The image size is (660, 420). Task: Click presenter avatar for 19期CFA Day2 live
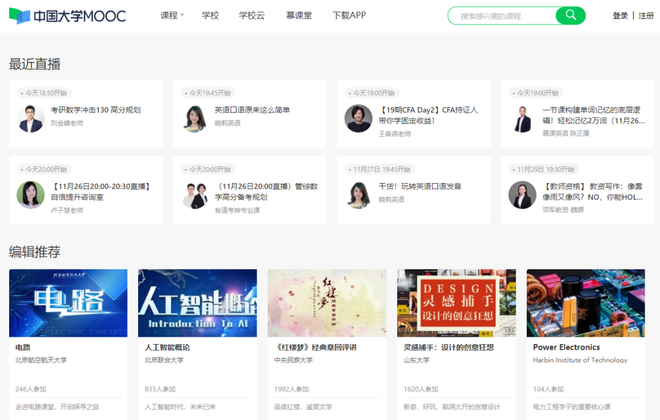point(359,118)
